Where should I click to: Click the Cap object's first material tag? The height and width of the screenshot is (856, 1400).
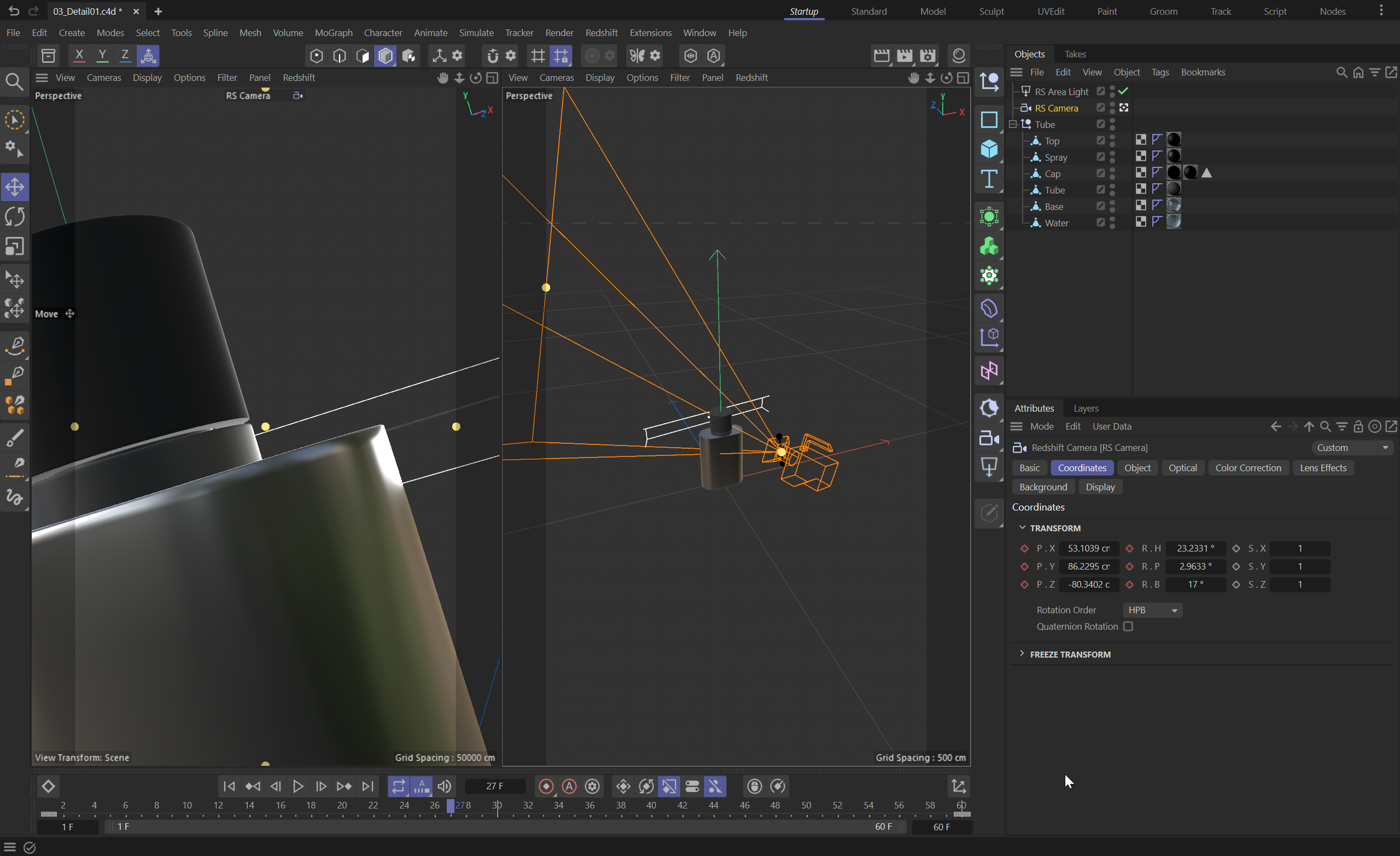(1173, 173)
